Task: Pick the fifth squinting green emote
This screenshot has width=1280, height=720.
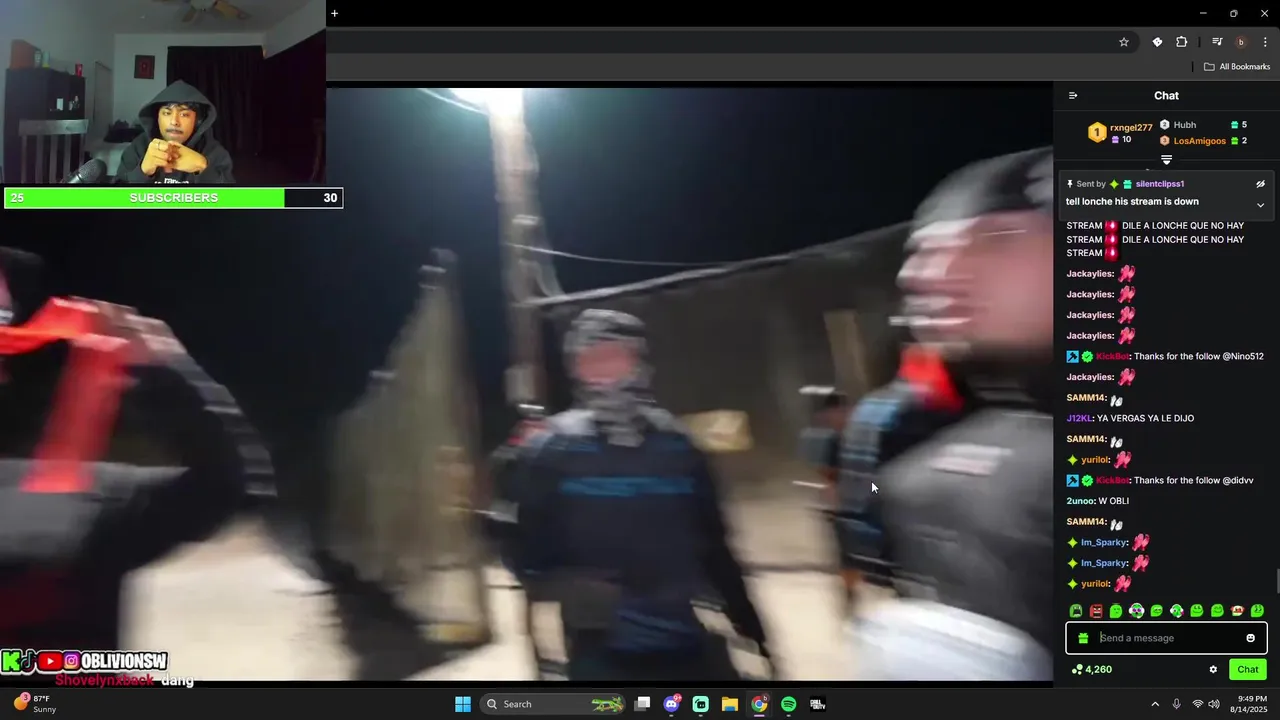Action: [1157, 611]
